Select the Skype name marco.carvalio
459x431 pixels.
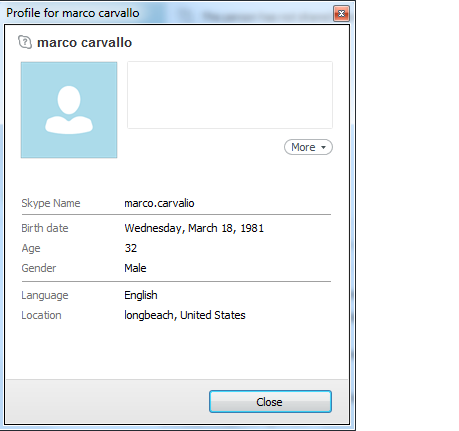tap(159, 203)
